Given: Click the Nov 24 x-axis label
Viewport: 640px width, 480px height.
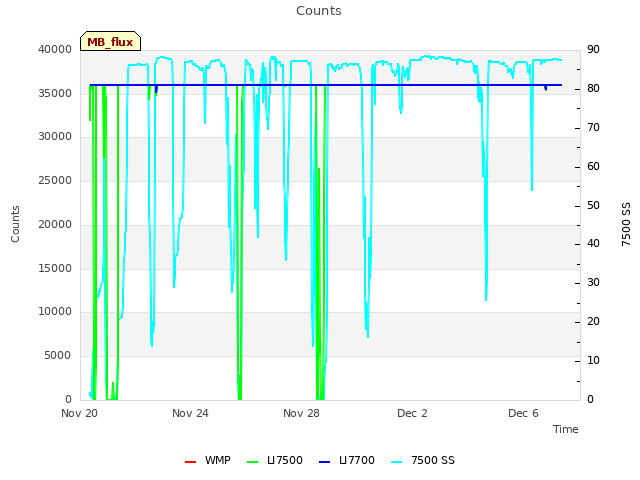Looking at the screenshot, I should (190, 413).
